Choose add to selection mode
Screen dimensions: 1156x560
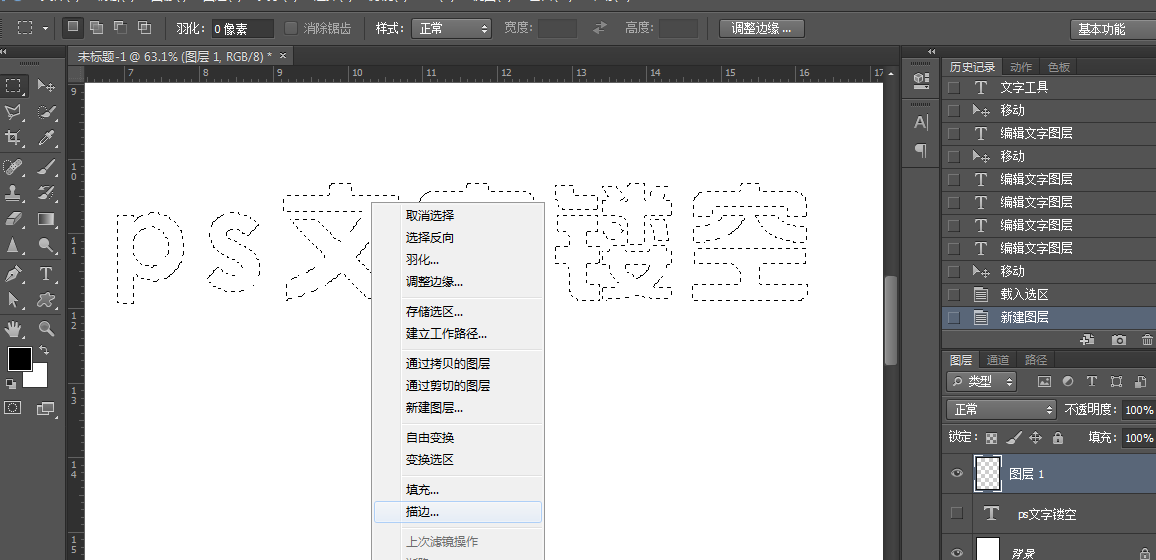(96, 28)
